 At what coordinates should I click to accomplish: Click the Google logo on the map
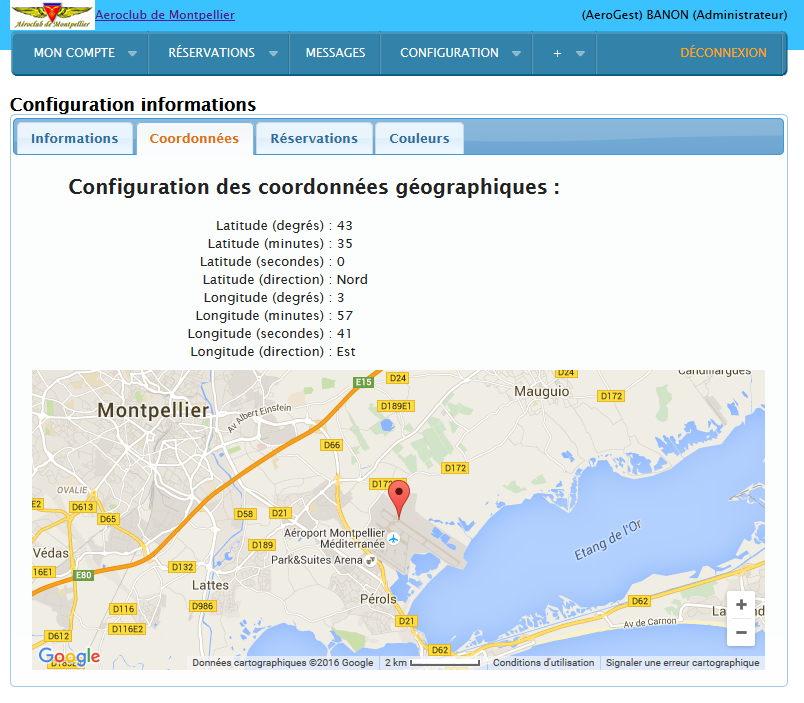pos(69,655)
